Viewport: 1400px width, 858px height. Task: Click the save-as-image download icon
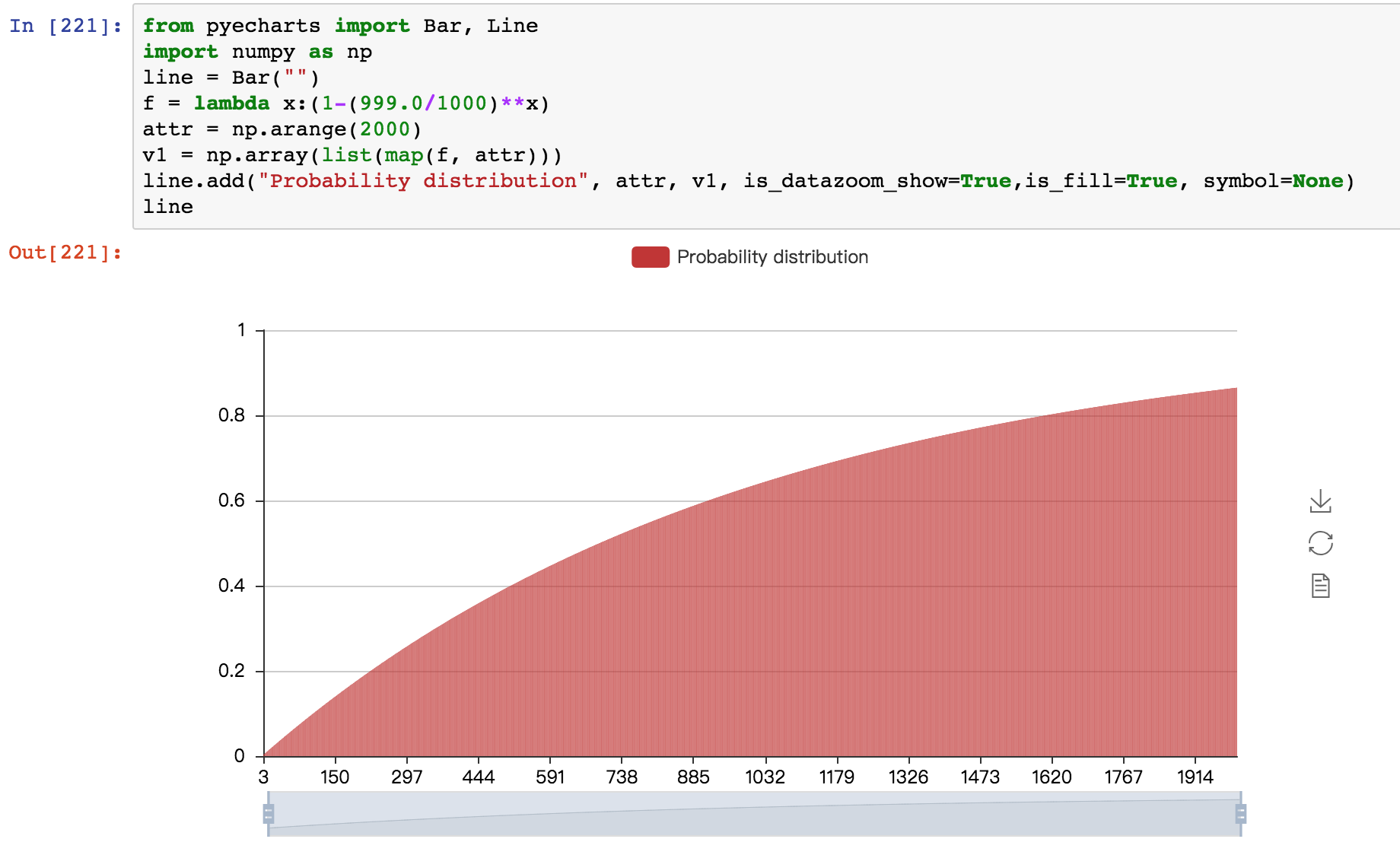[x=1320, y=501]
